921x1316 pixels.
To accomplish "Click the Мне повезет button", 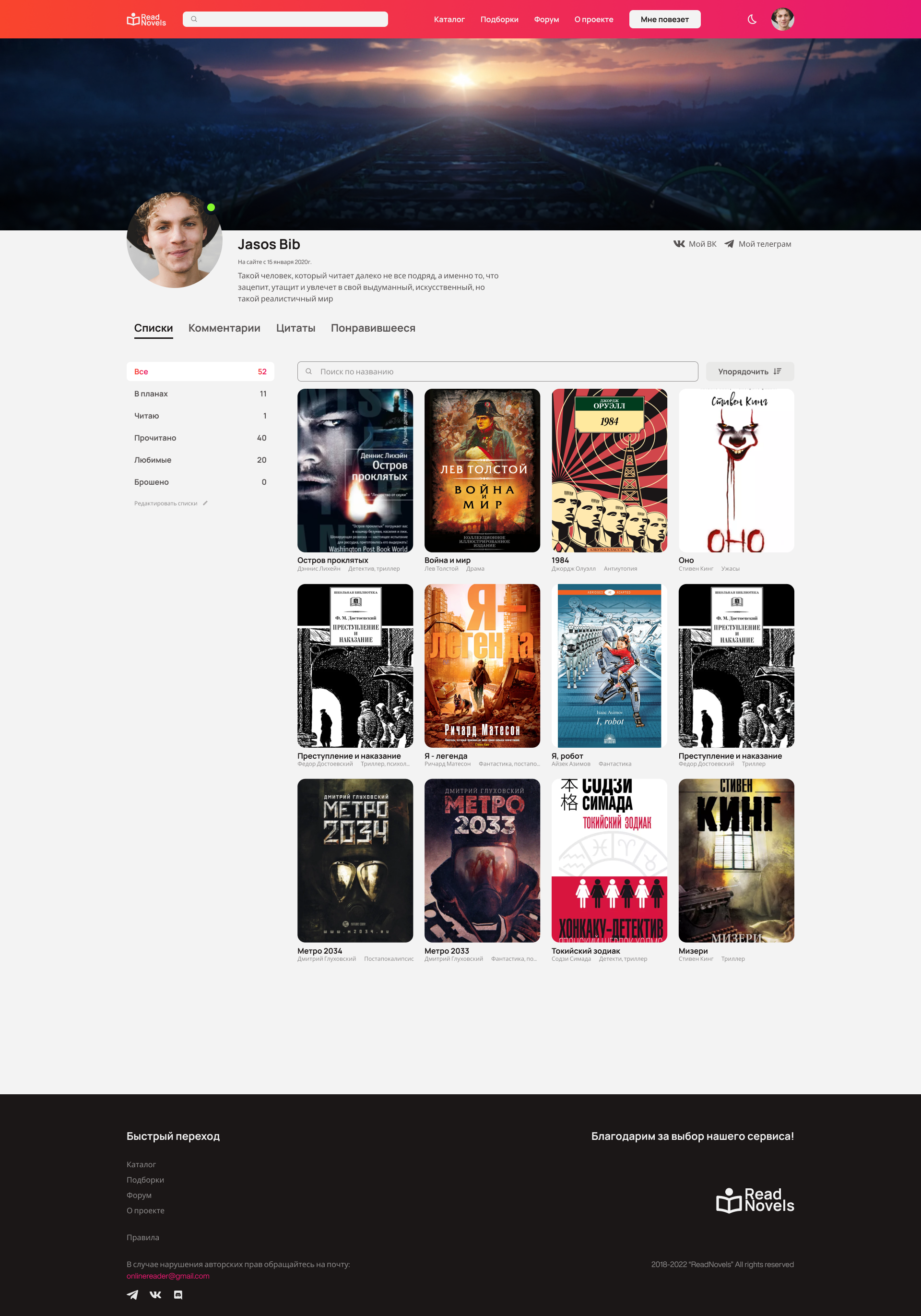I will click(x=664, y=20).
